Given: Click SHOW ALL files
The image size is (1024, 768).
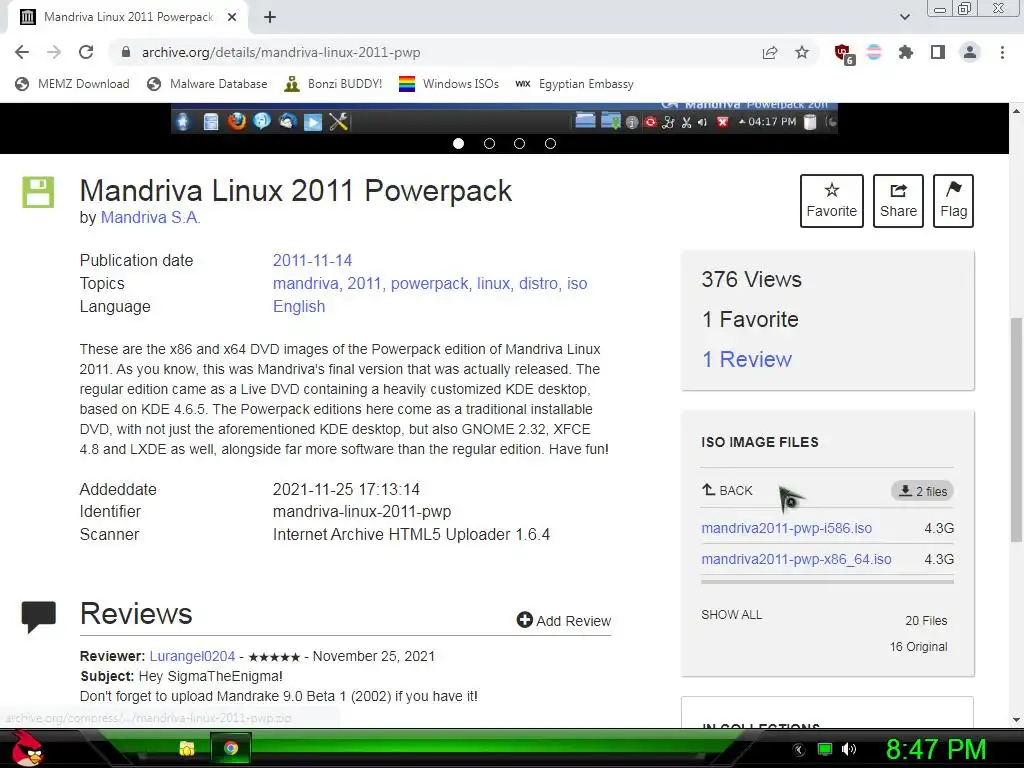Looking at the screenshot, I should tap(731, 615).
